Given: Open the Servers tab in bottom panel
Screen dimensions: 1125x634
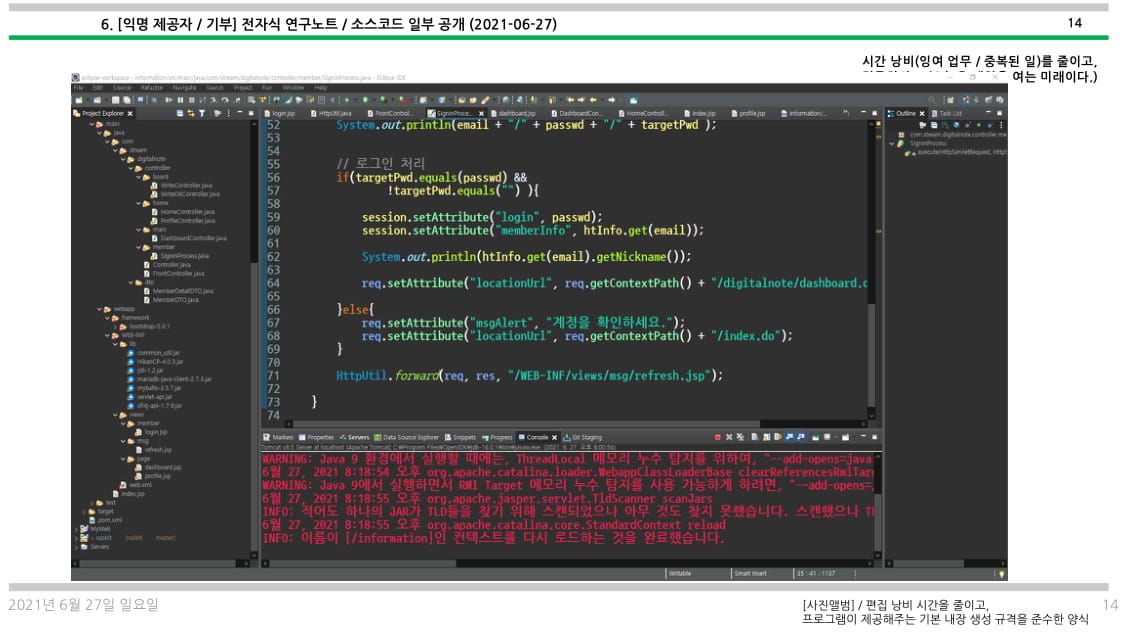Looking at the screenshot, I should tap(354, 437).
